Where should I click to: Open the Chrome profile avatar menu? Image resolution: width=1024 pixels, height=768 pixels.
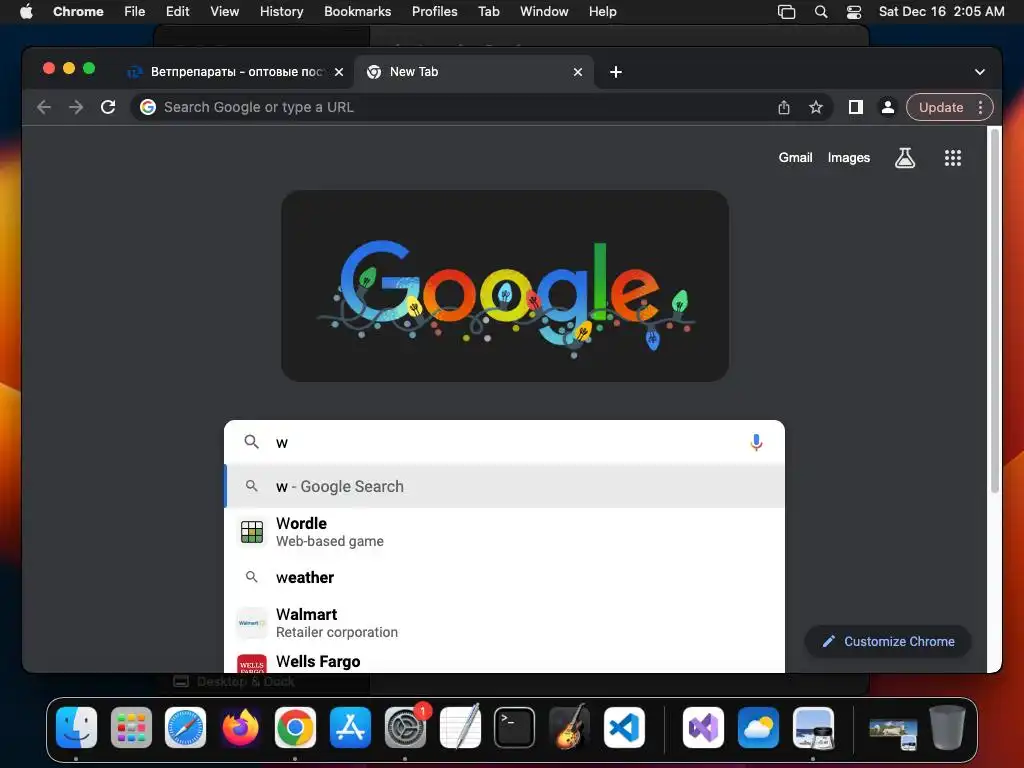[x=888, y=107]
